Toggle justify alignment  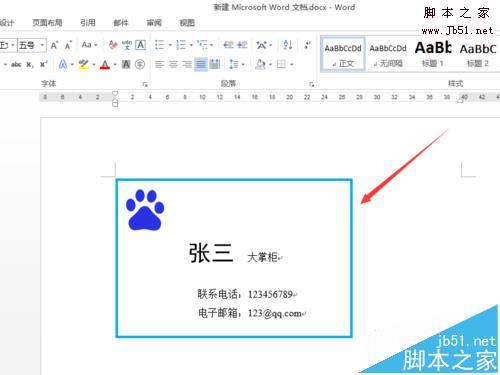point(201,64)
